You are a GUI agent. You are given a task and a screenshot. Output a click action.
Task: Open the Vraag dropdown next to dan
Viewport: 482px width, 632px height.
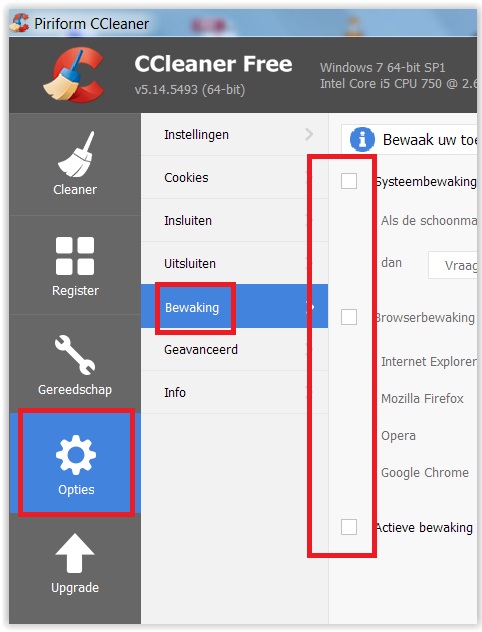(453, 265)
